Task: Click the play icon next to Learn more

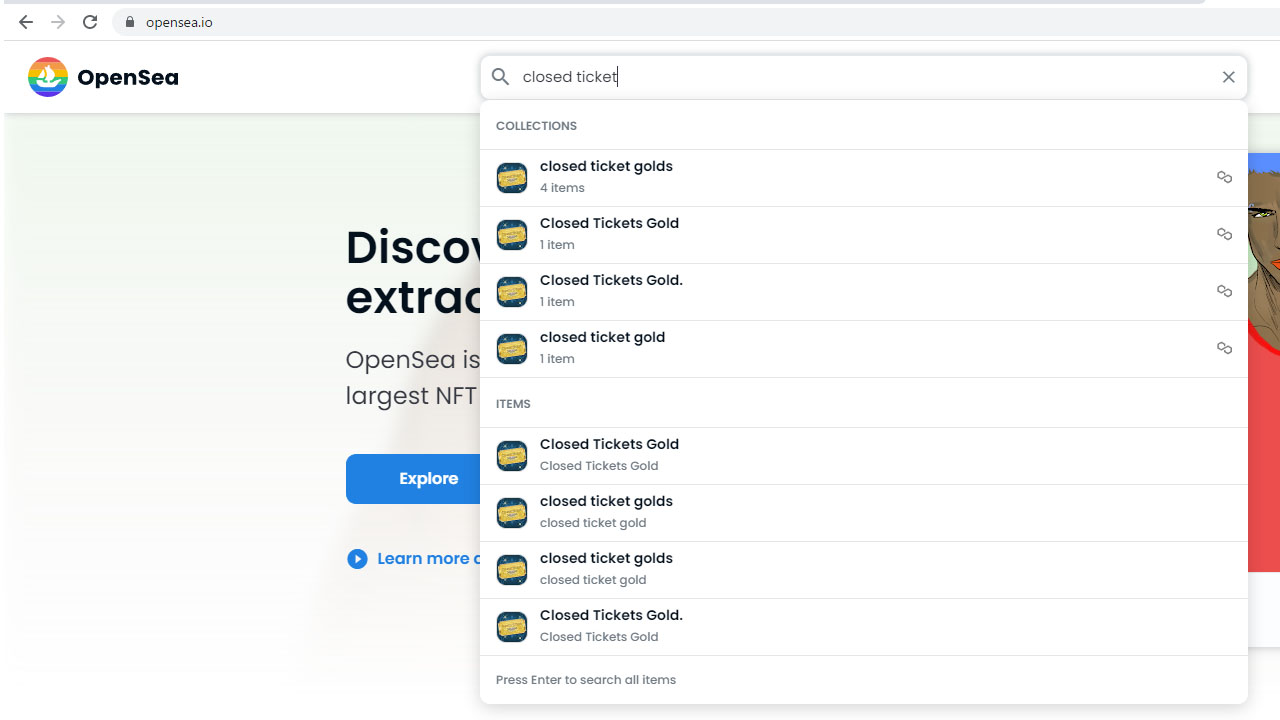Action: tap(357, 558)
